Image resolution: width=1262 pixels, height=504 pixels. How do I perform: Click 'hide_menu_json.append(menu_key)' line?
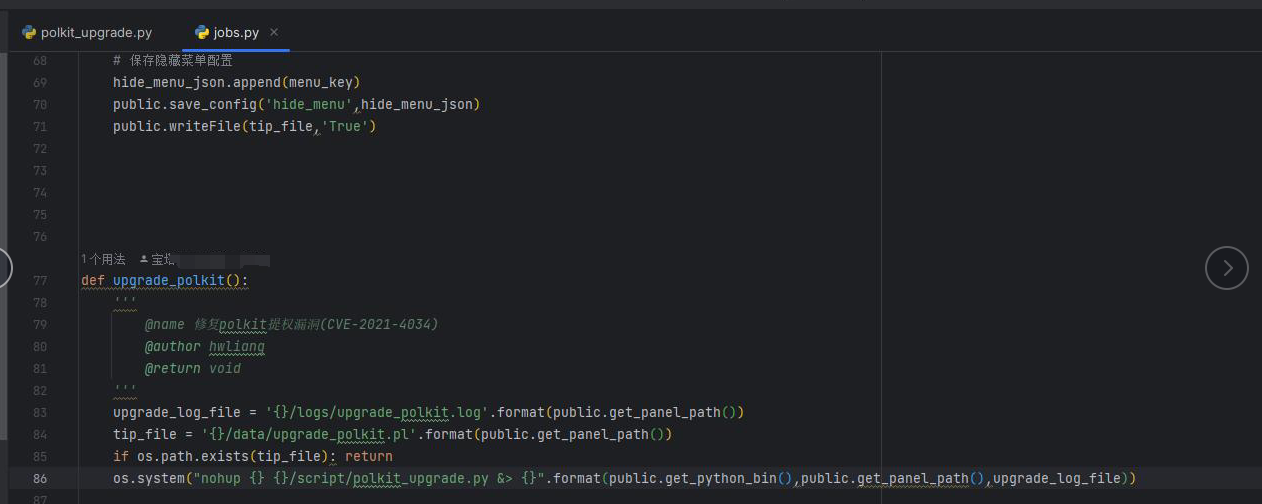coord(236,82)
